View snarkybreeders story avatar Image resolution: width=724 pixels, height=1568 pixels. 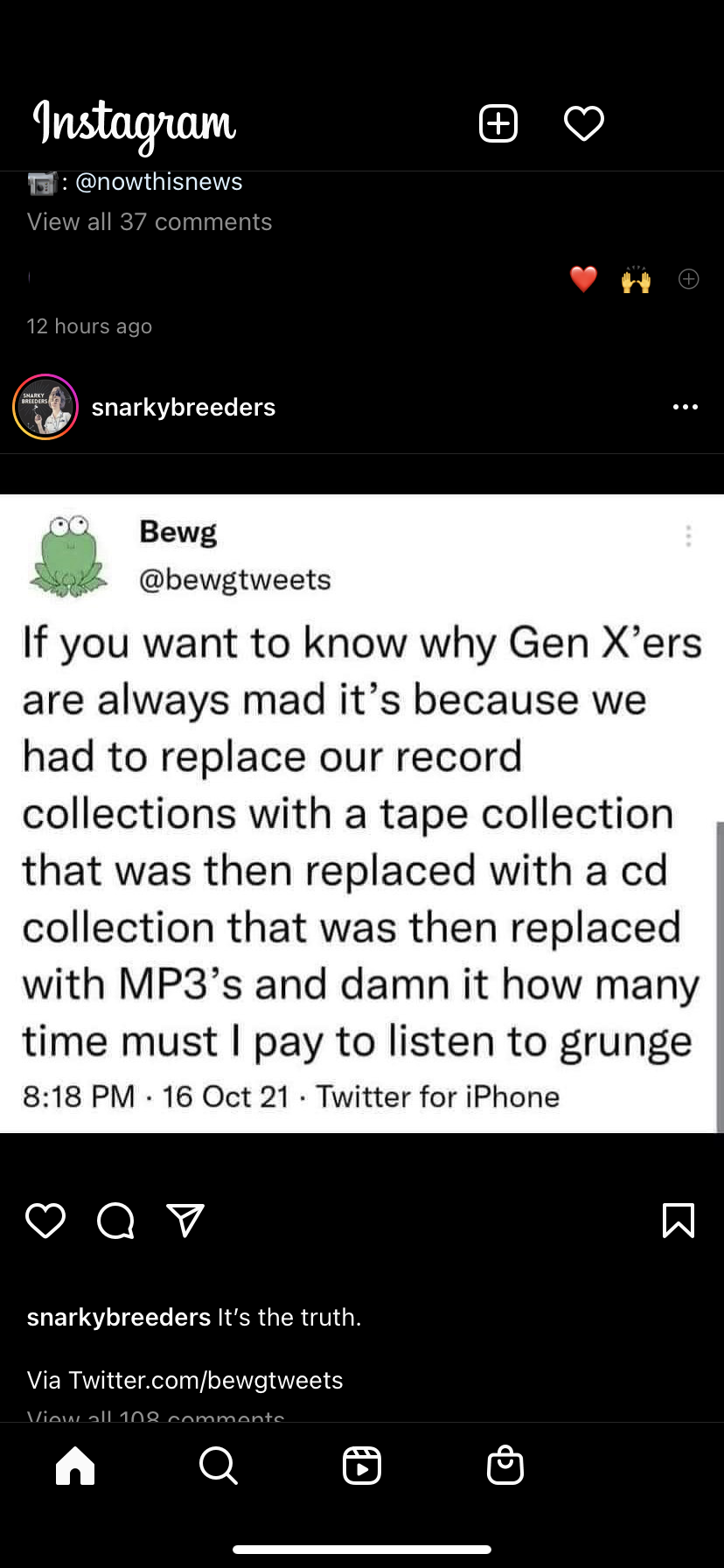click(45, 407)
